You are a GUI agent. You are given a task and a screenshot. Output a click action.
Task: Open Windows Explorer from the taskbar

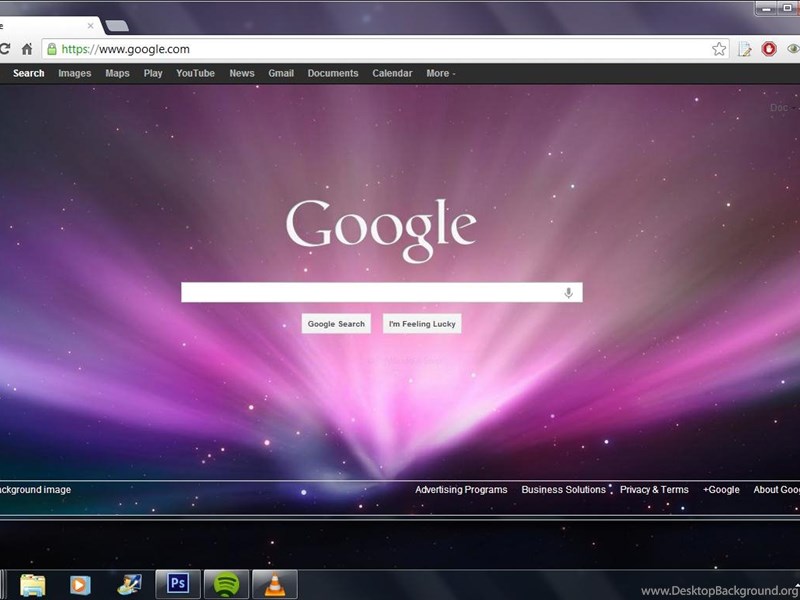33,585
